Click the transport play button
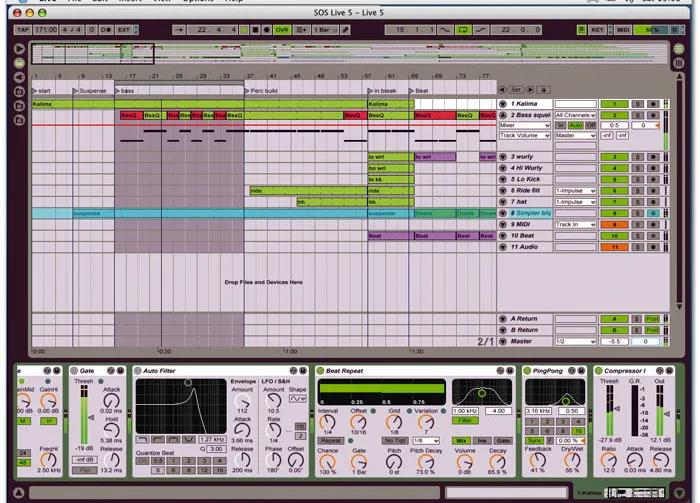Viewport: 700px width, 503px height. [x=244, y=30]
